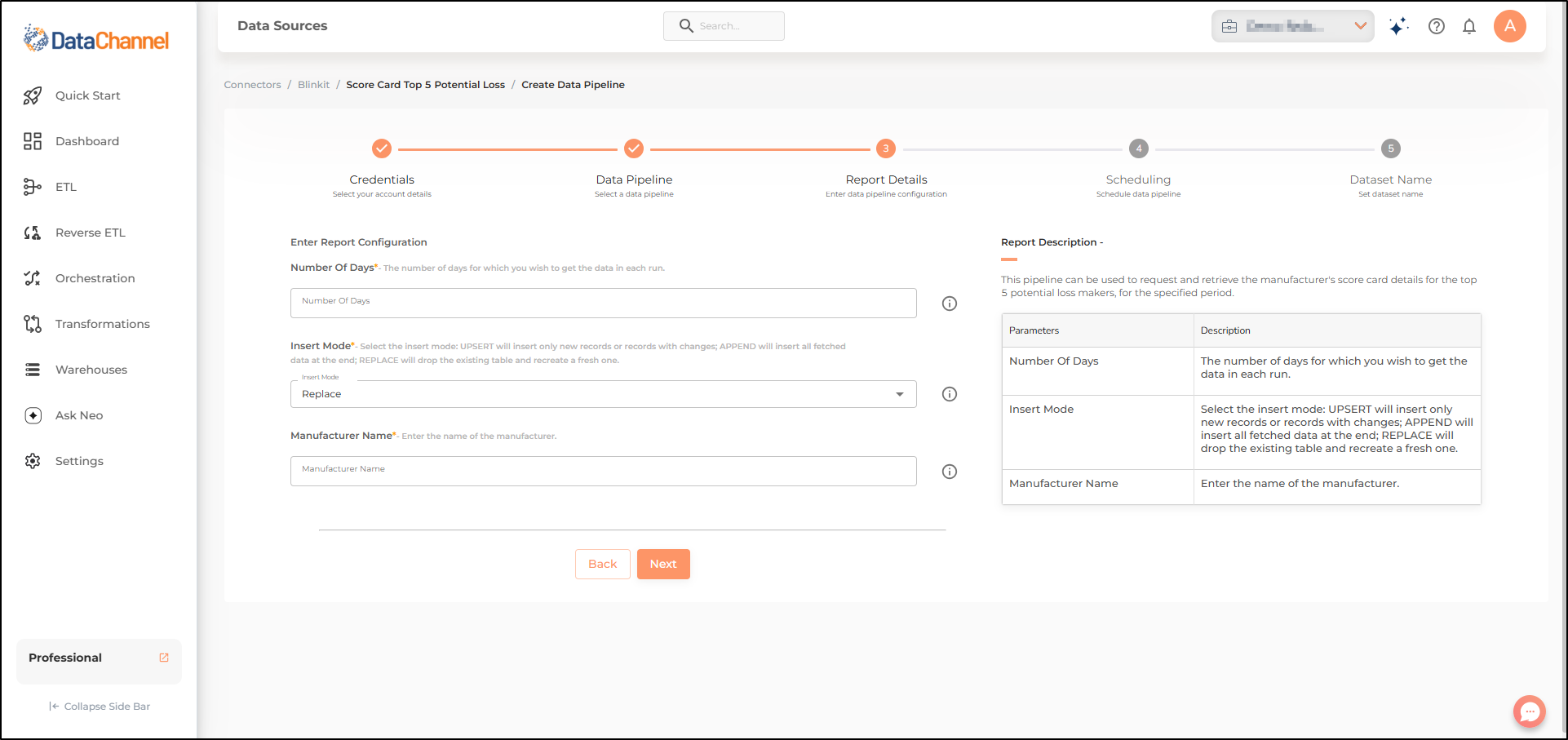Image resolution: width=1568 pixels, height=740 pixels.
Task: Open the Settings gear icon
Action: (33, 461)
